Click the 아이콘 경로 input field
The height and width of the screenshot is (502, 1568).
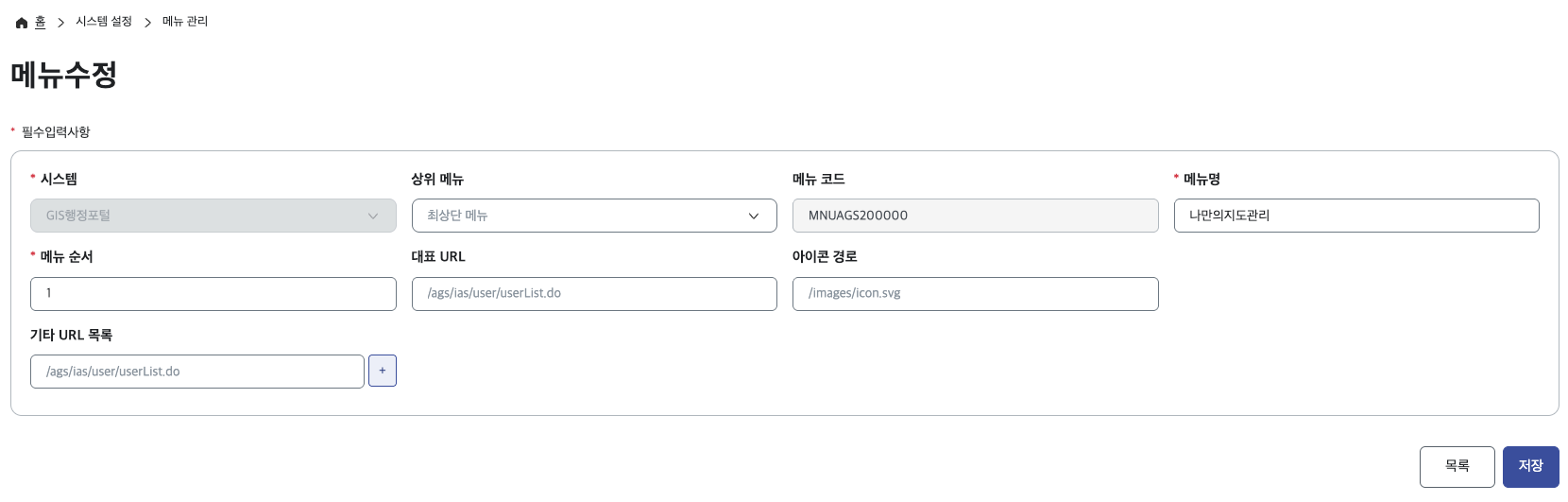[975, 294]
